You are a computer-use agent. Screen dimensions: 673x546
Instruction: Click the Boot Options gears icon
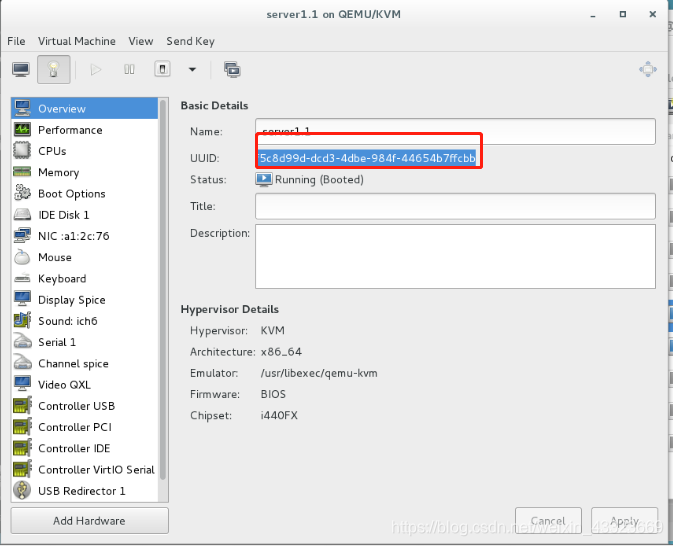click(x=22, y=193)
